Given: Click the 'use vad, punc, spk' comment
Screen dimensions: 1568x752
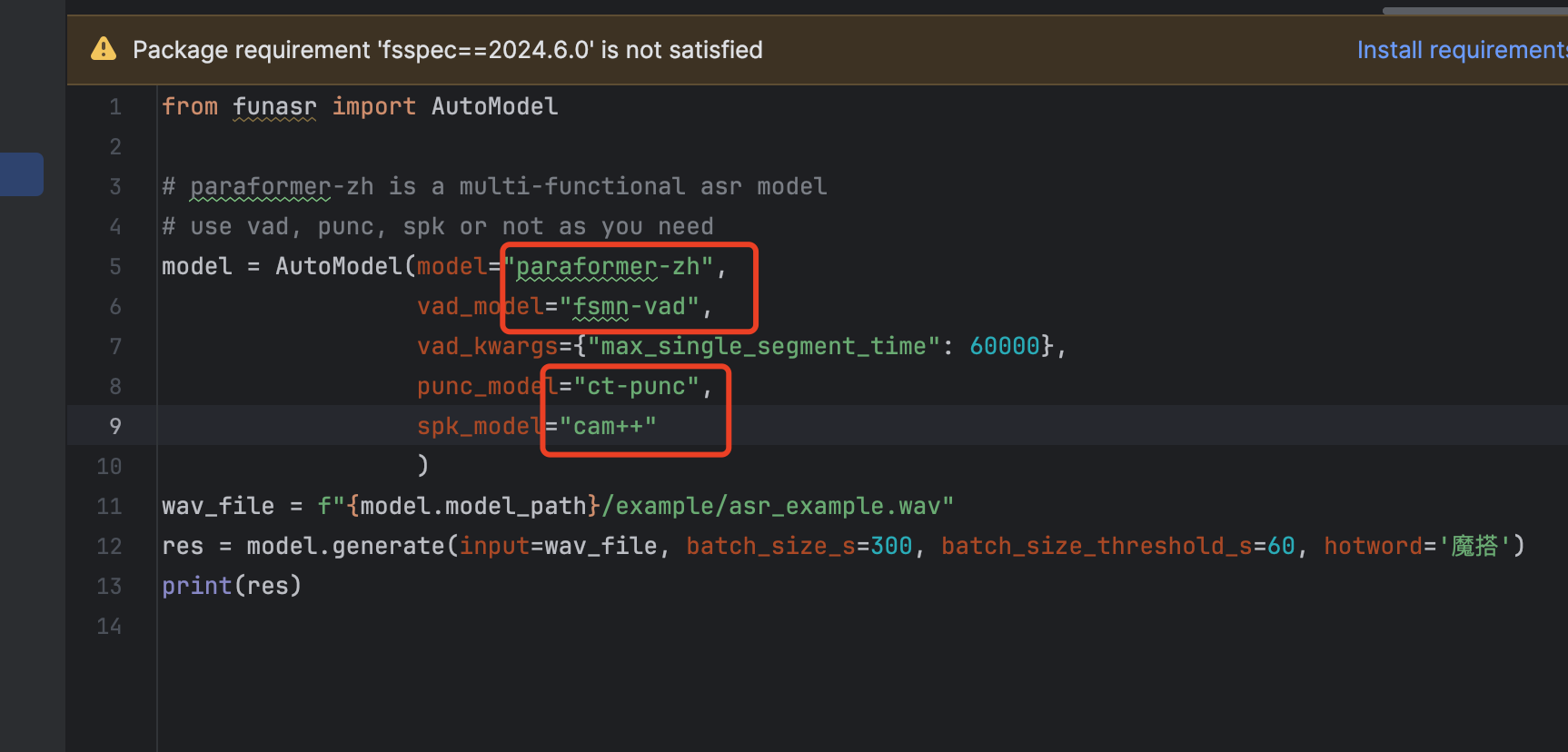Looking at the screenshot, I should tap(438, 227).
